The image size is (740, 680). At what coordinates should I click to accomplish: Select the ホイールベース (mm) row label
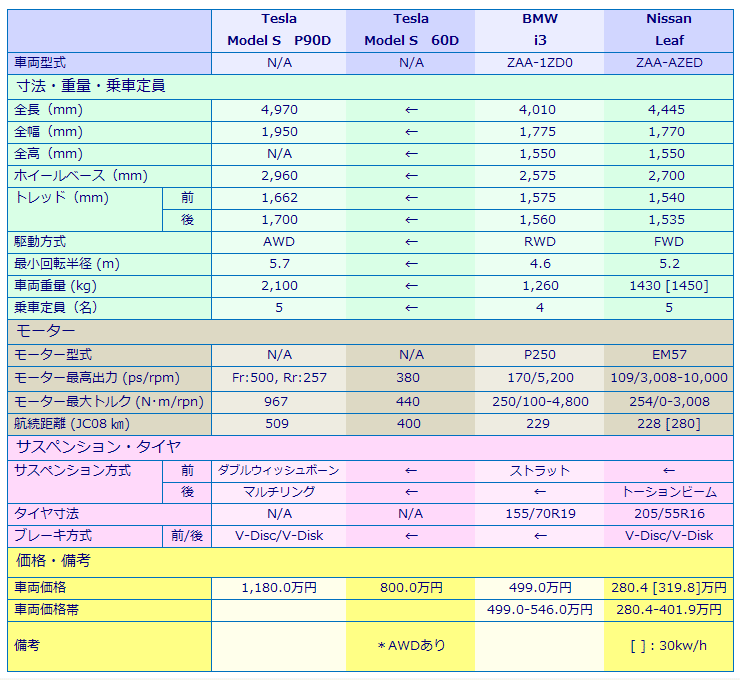(x=109, y=176)
